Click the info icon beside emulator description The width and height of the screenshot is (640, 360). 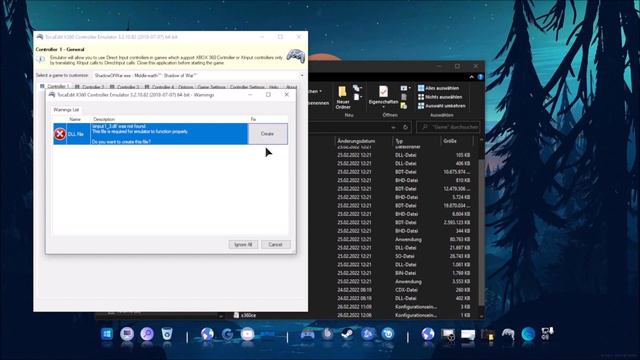41,60
